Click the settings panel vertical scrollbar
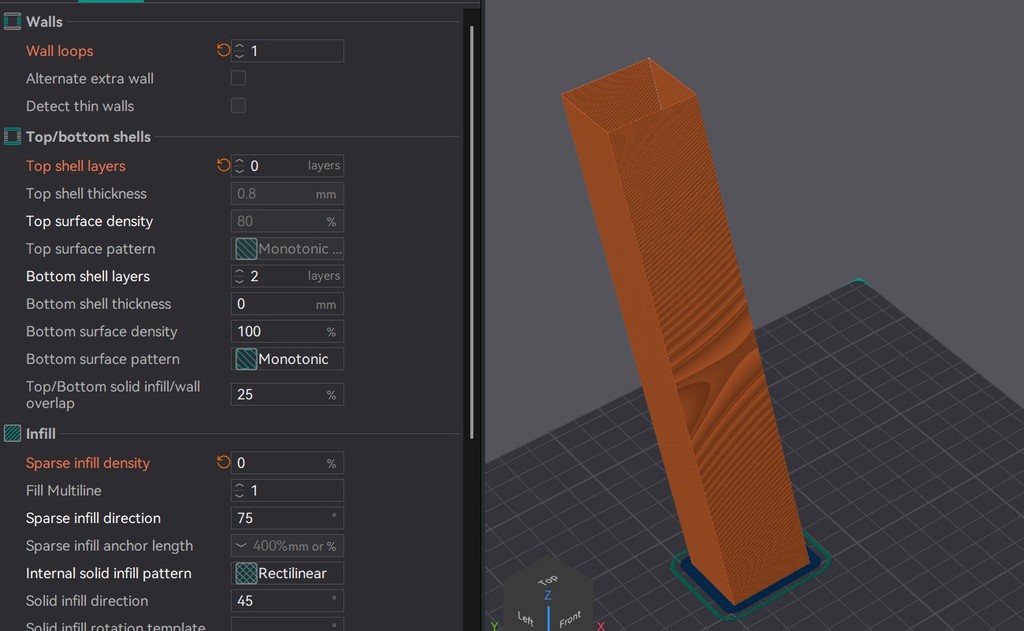This screenshot has width=1024, height=631. [471, 230]
